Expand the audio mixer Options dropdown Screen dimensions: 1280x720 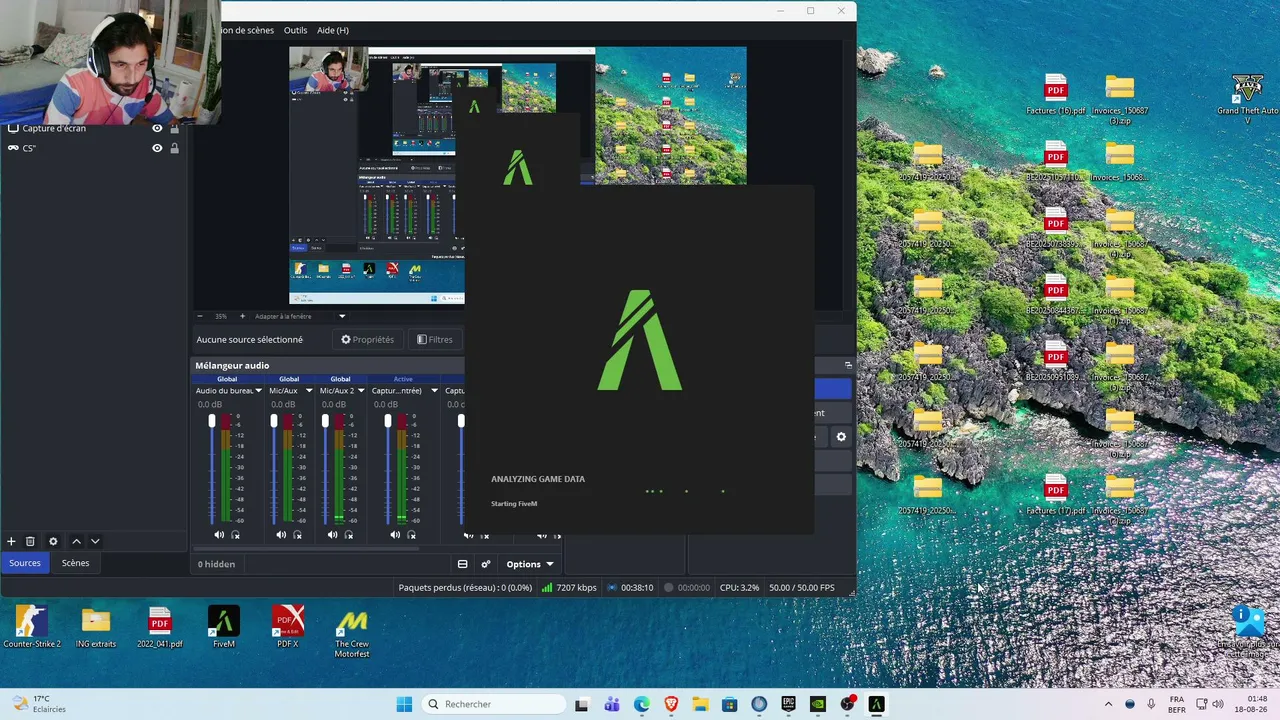529,564
